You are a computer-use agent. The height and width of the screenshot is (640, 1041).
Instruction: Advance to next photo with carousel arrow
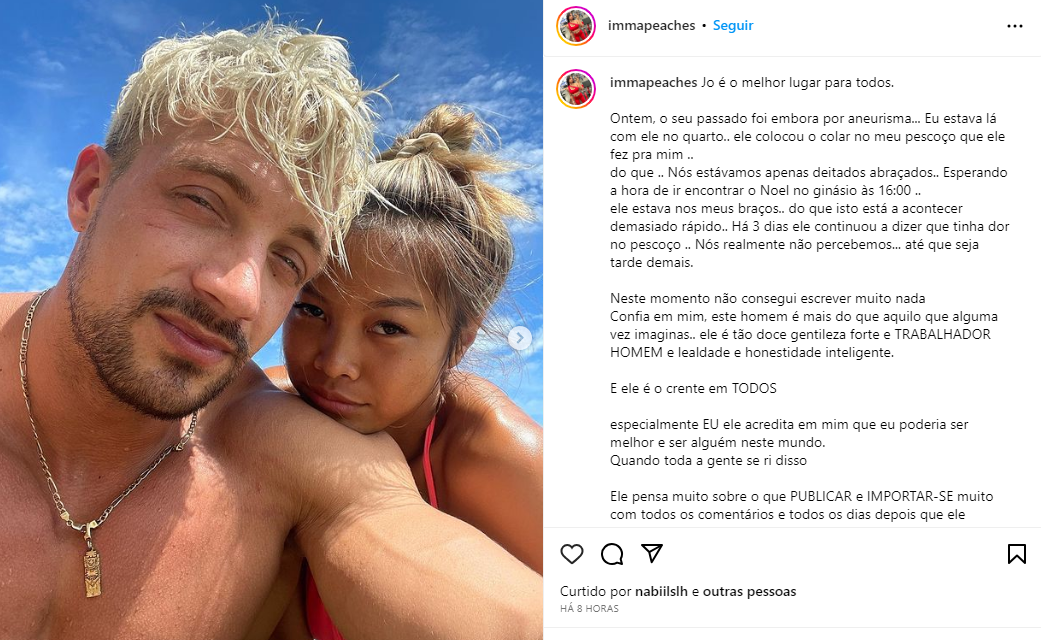pos(520,338)
